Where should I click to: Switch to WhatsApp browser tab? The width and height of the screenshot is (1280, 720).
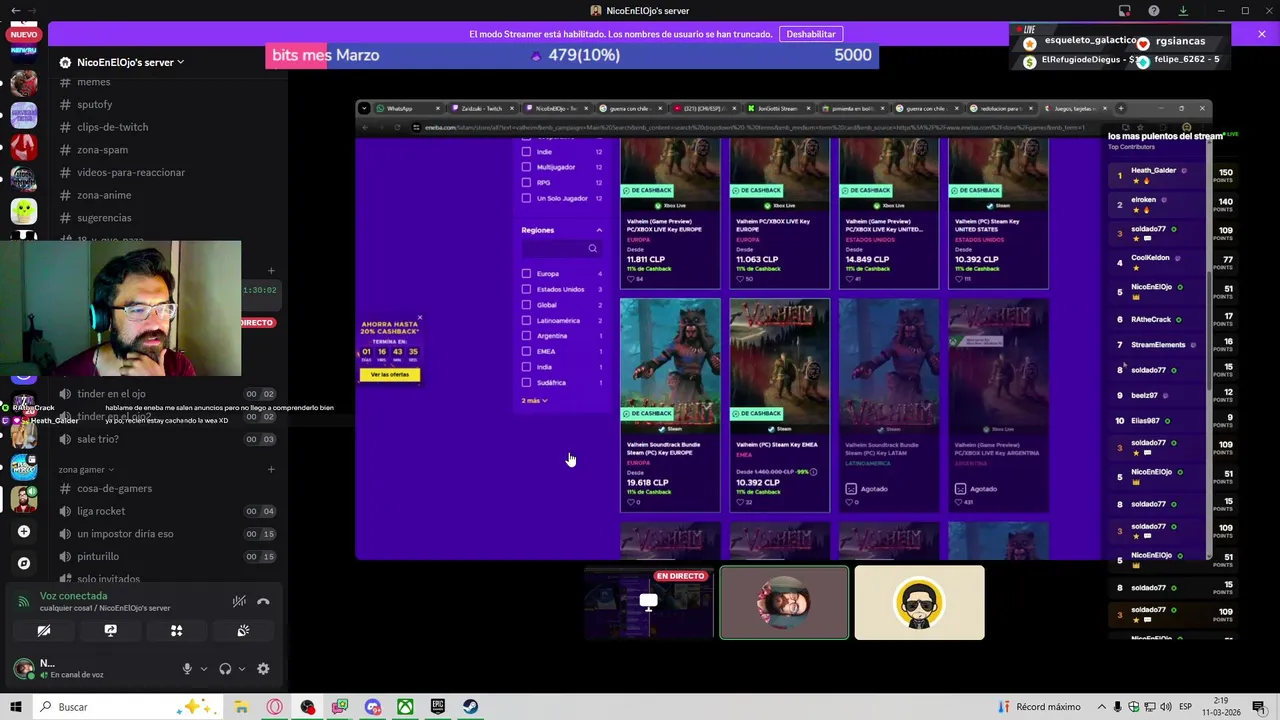(406, 108)
